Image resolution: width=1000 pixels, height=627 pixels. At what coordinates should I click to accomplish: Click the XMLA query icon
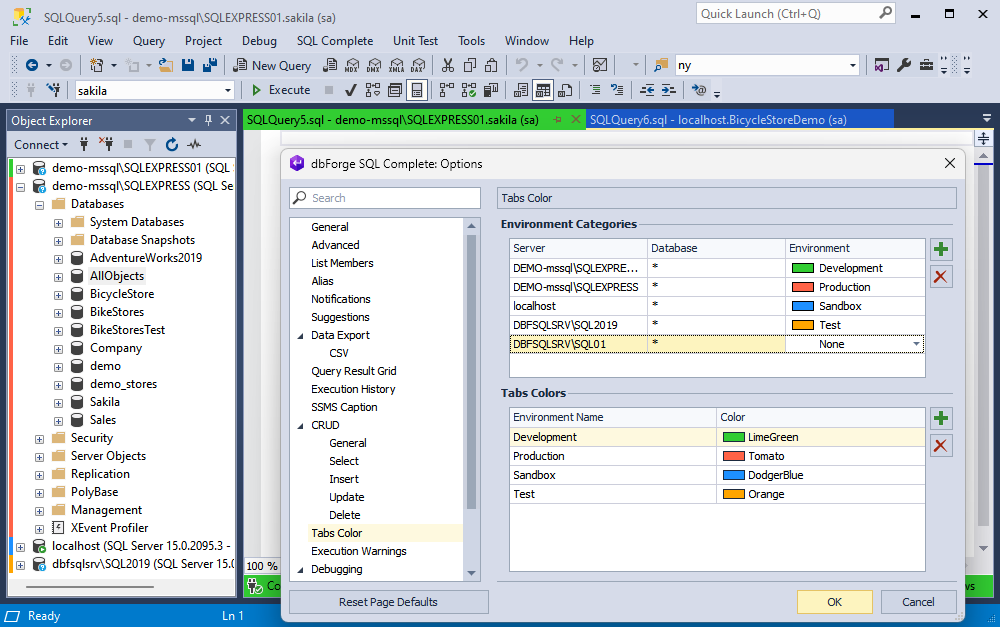[396, 65]
